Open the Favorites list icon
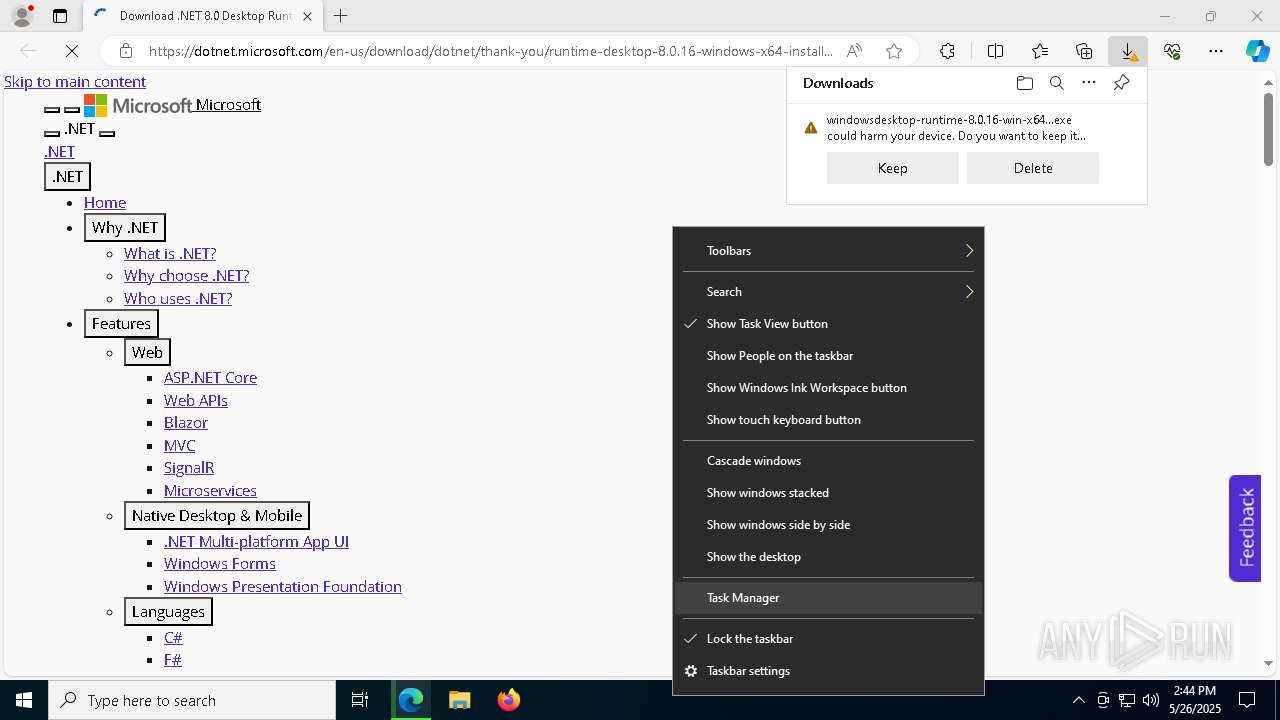Viewport: 1280px width, 720px height. click(1040, 51)
